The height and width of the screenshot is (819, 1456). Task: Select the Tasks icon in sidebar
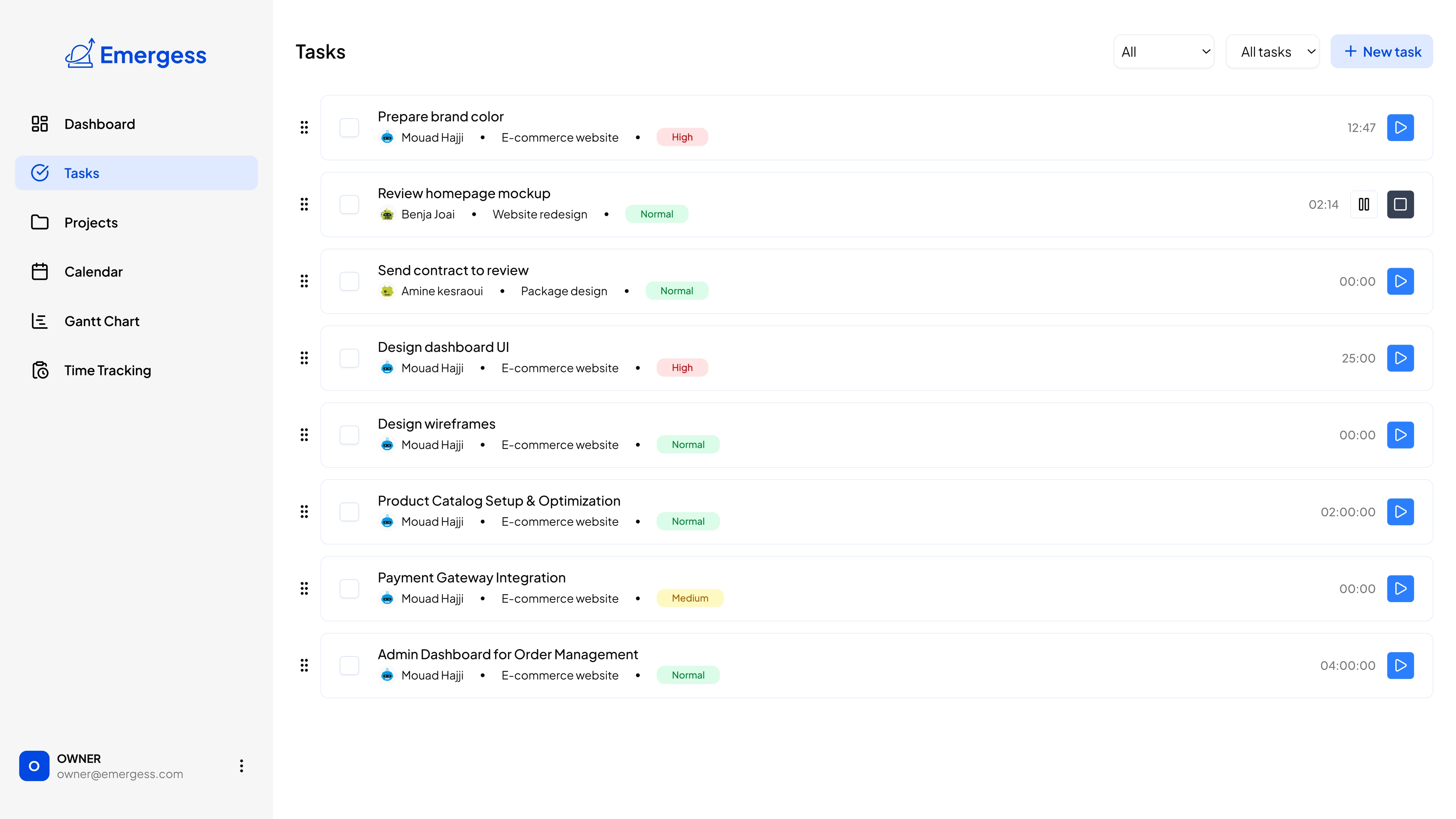(x=40, y=173)
